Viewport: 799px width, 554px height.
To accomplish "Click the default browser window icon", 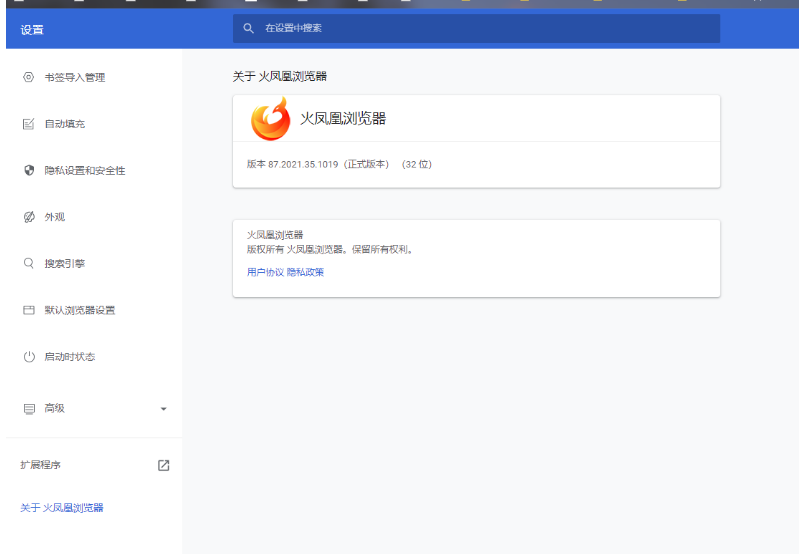I will point(29,310).
